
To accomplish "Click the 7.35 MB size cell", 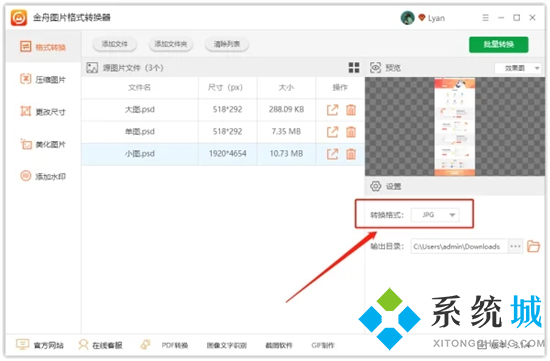I will click(x=286, y=132).
